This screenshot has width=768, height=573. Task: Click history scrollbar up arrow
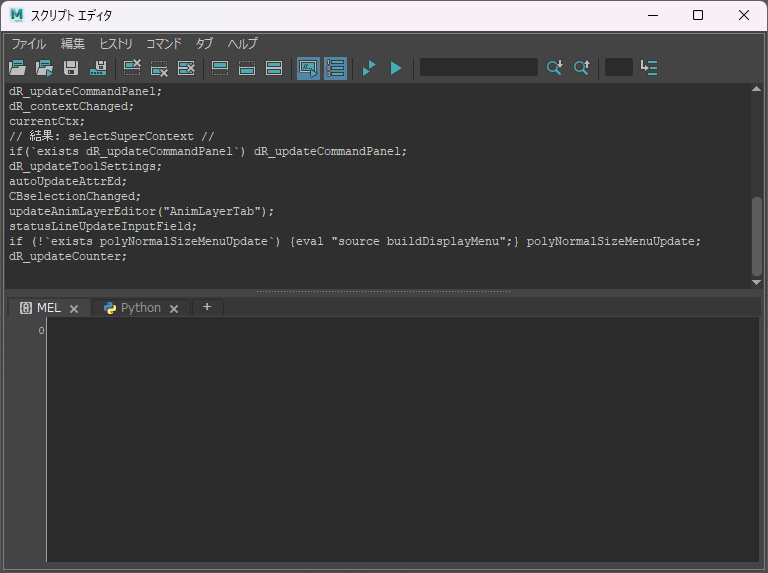pos(756,89)
